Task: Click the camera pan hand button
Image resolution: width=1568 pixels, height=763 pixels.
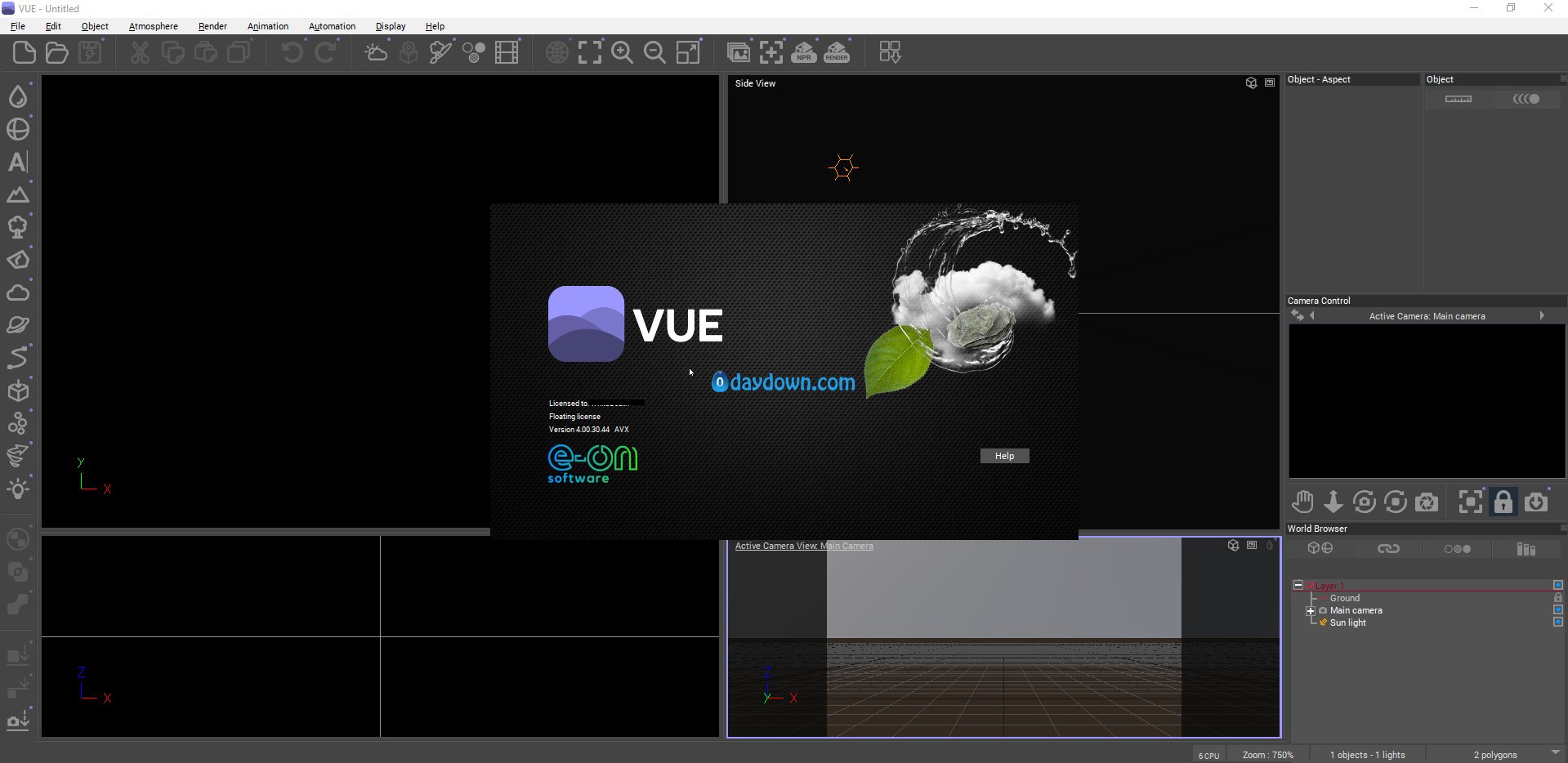Action: pyautogui.click(x=1302, y=502)
